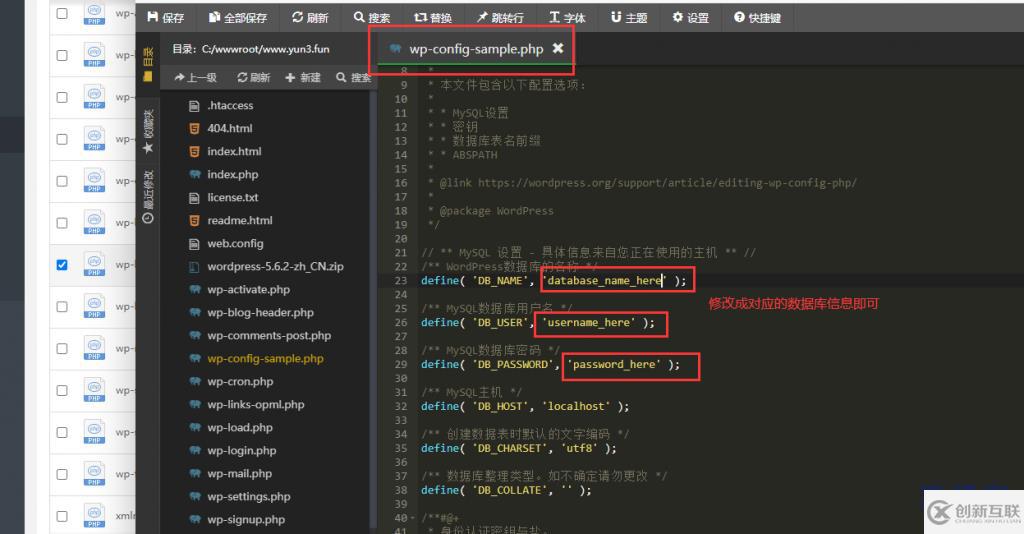Screen dimensions: 1024x534
Task: Open license.txt in the file tree
Action: (232, 197)
